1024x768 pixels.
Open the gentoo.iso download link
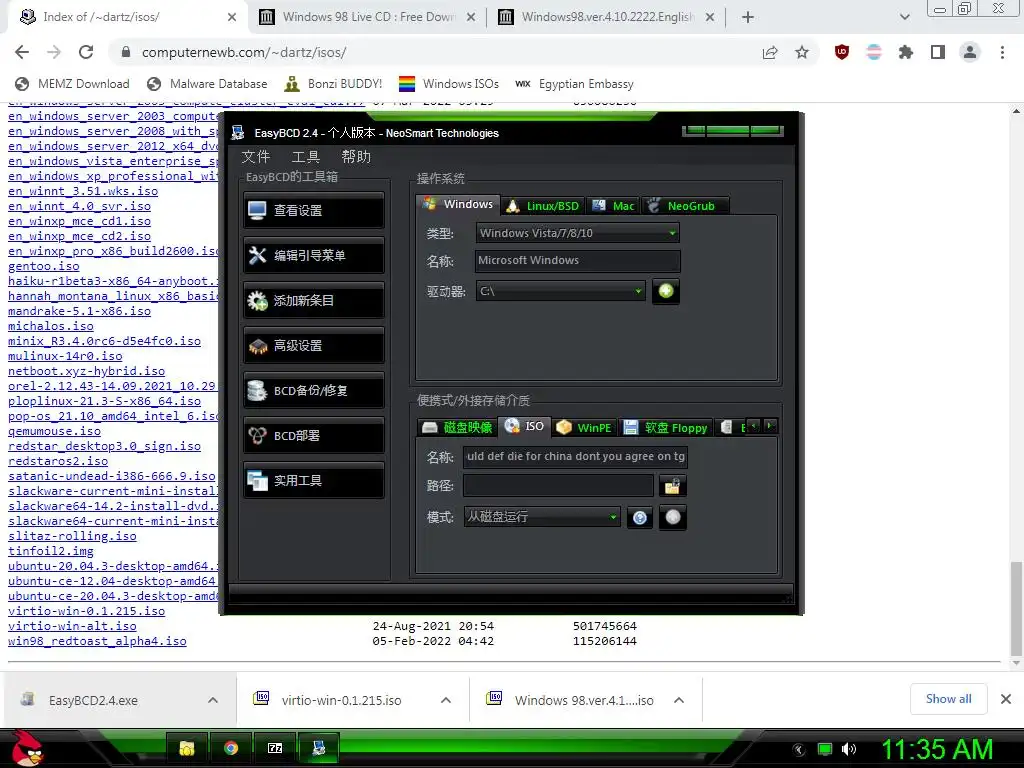coord(44,266)
